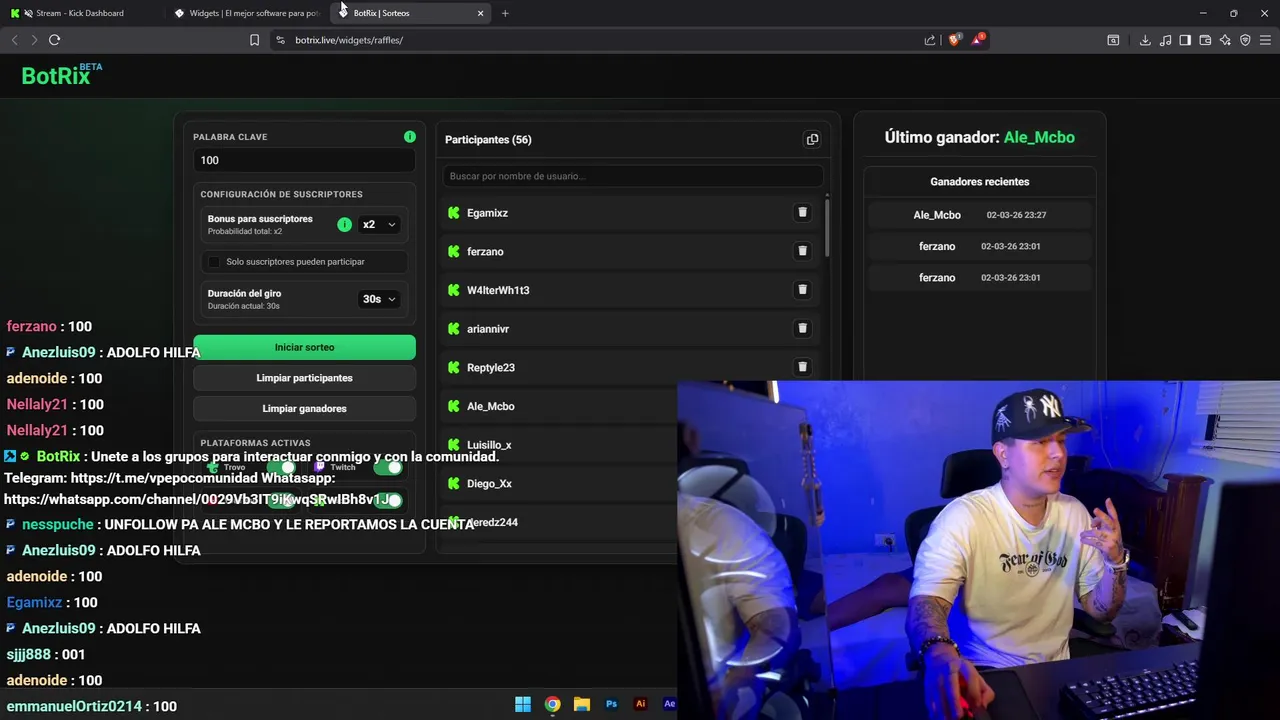Image resolution: width=1280 pixels, height=720 pixels.
Task: Open the Brave Wallet icon
Action: (1205, 40)
